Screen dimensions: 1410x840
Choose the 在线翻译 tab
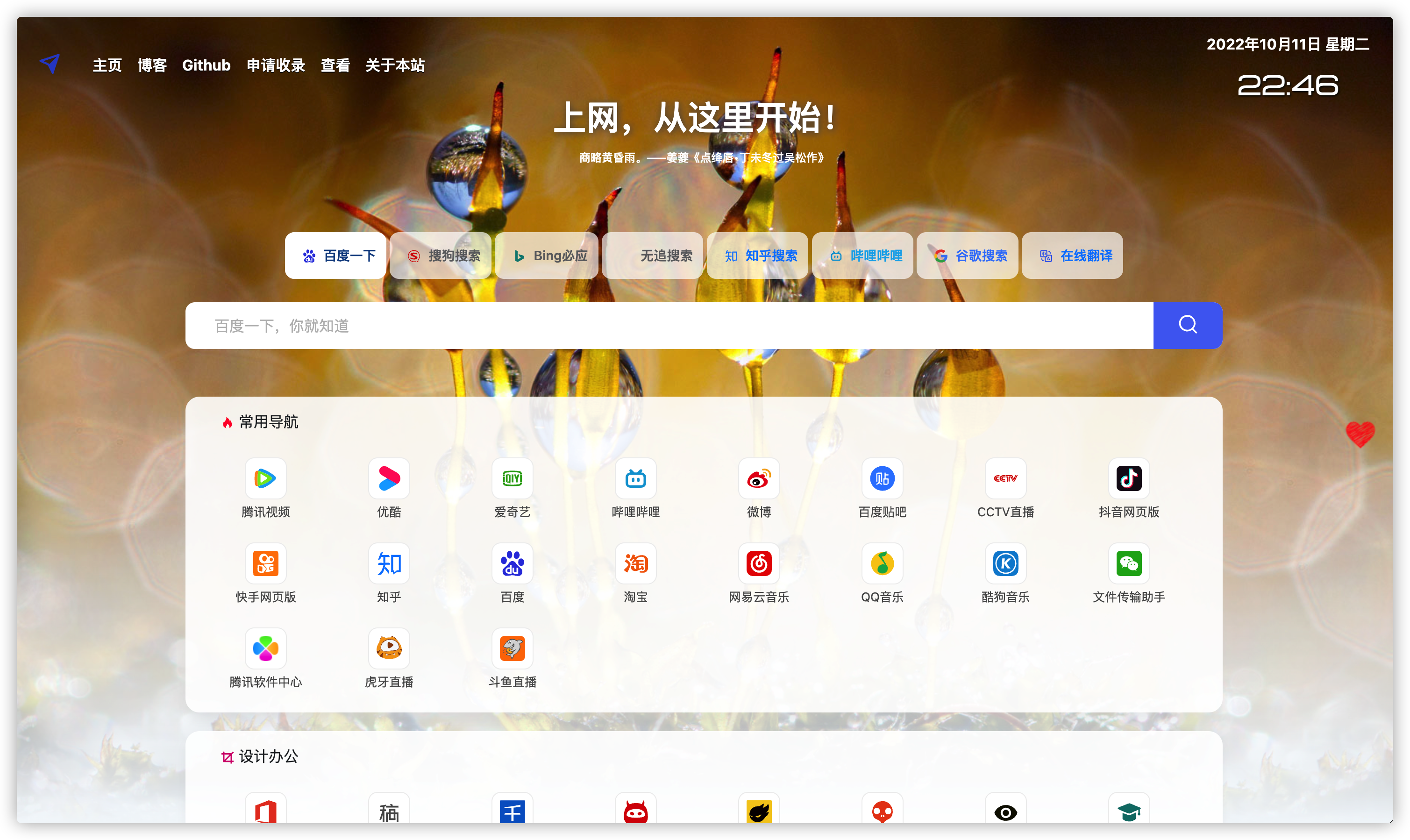pos(1073,256)
